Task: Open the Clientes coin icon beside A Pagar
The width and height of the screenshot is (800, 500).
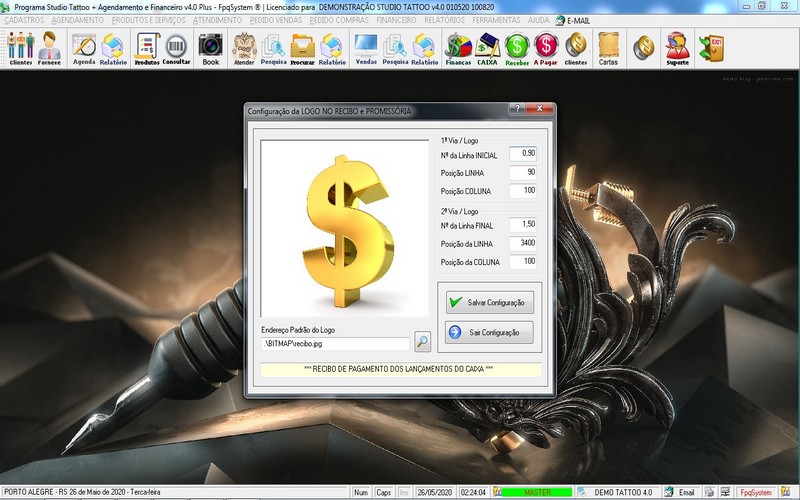Action: [576, 48]
